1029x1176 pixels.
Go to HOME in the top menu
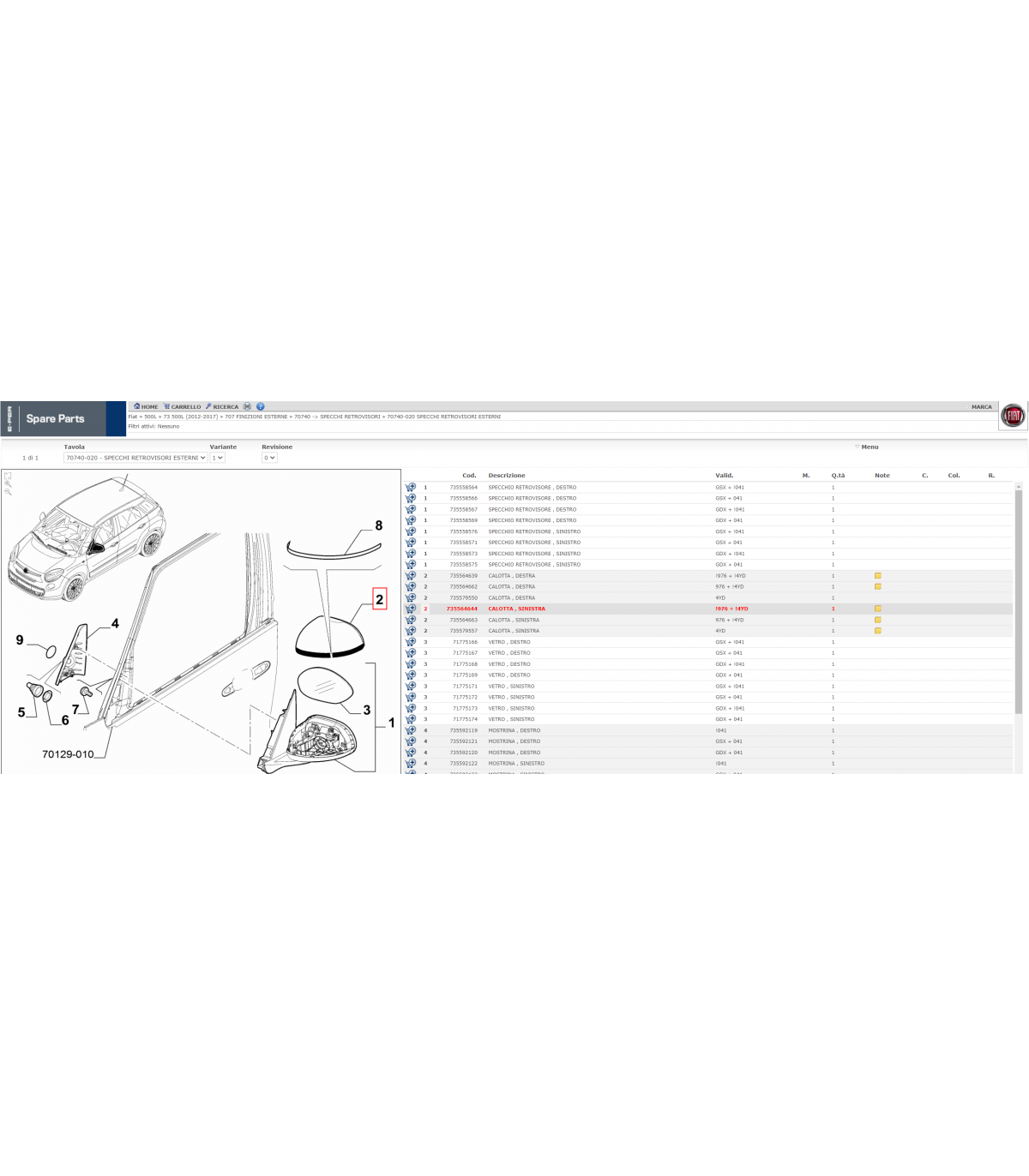point(146,407)
